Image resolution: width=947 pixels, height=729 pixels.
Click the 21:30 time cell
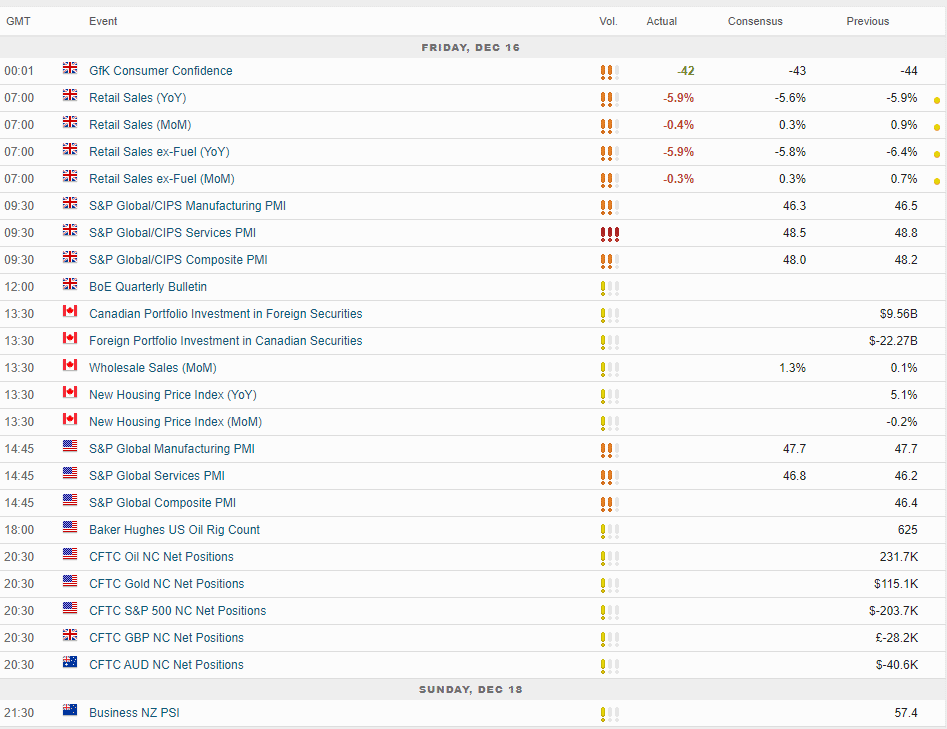tap(19, 713)
